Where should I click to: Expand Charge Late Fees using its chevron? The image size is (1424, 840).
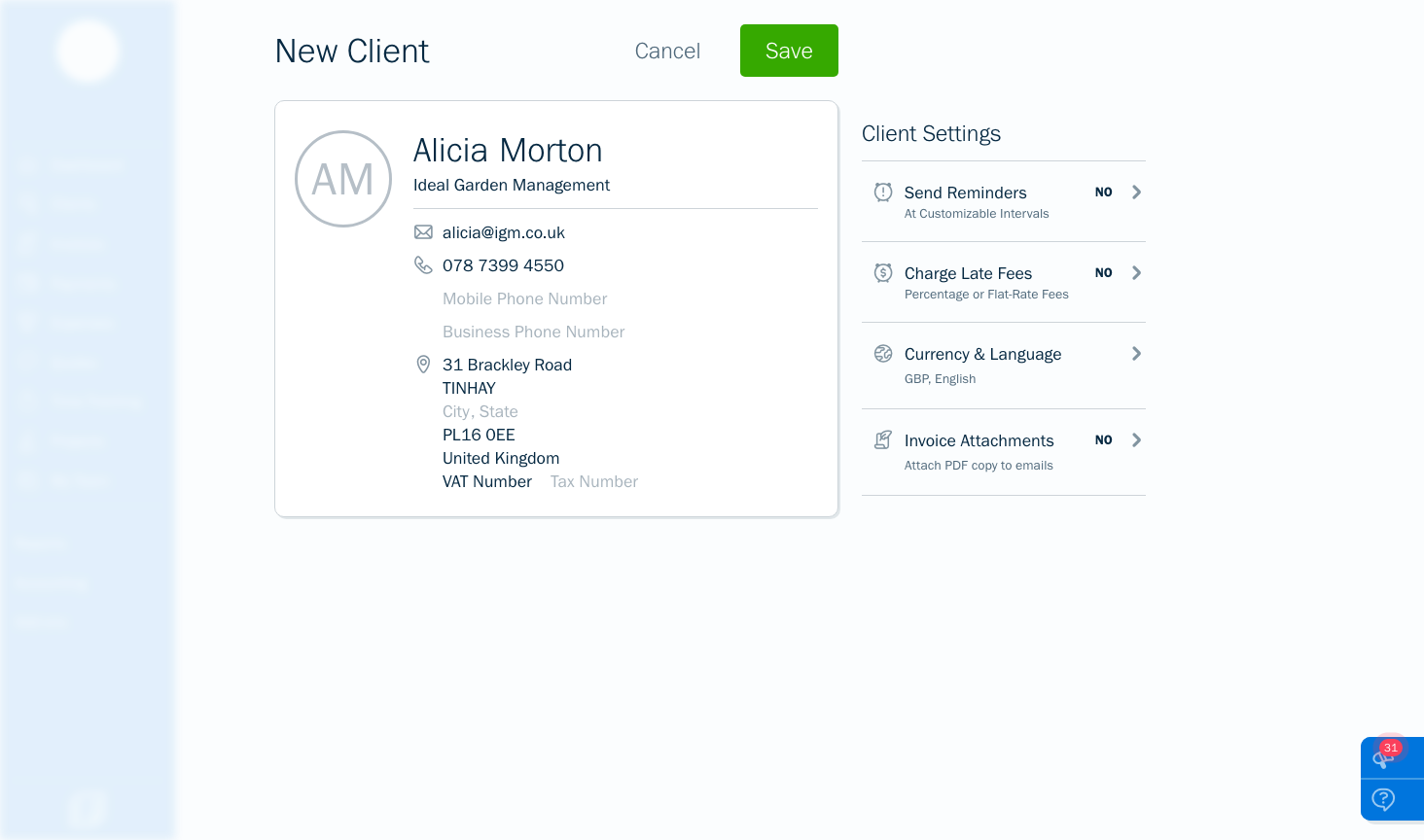1136,273
